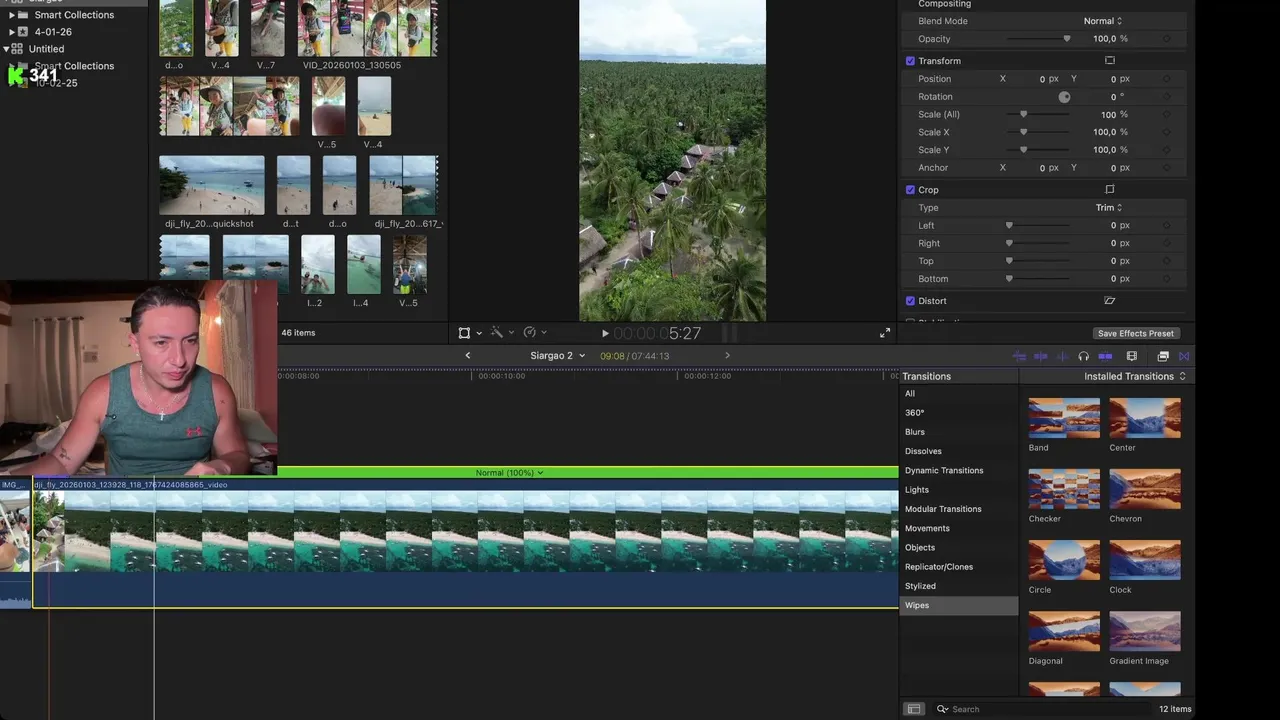
Task: Select the Dynamic Transitions category
Action: tap(958, 471)
